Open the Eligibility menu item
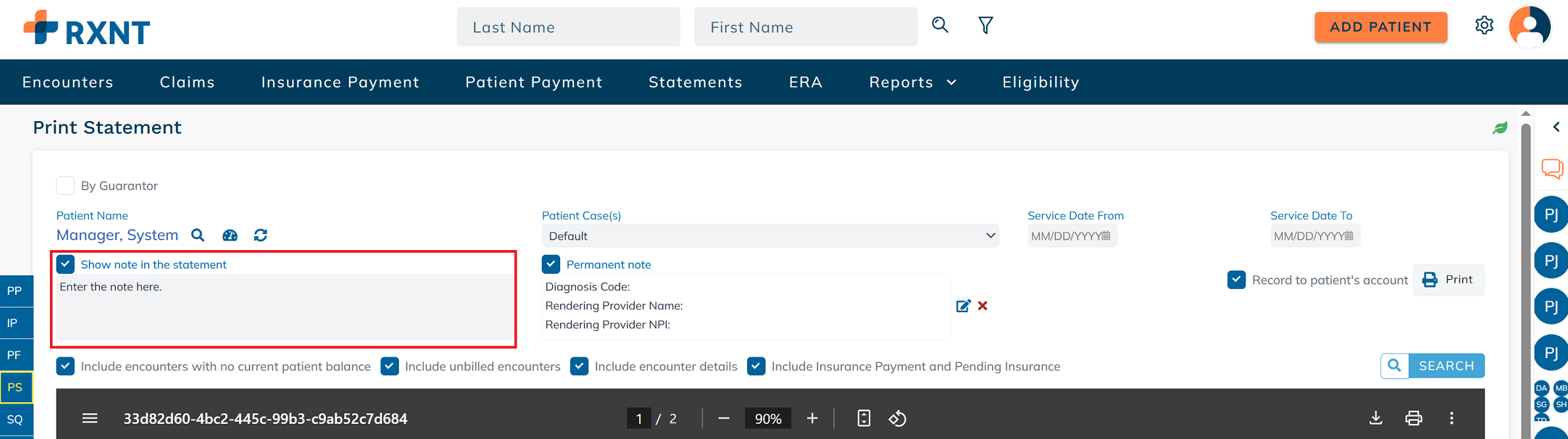This screenshot has width=1568, height=439. [x=1041, y=82]
